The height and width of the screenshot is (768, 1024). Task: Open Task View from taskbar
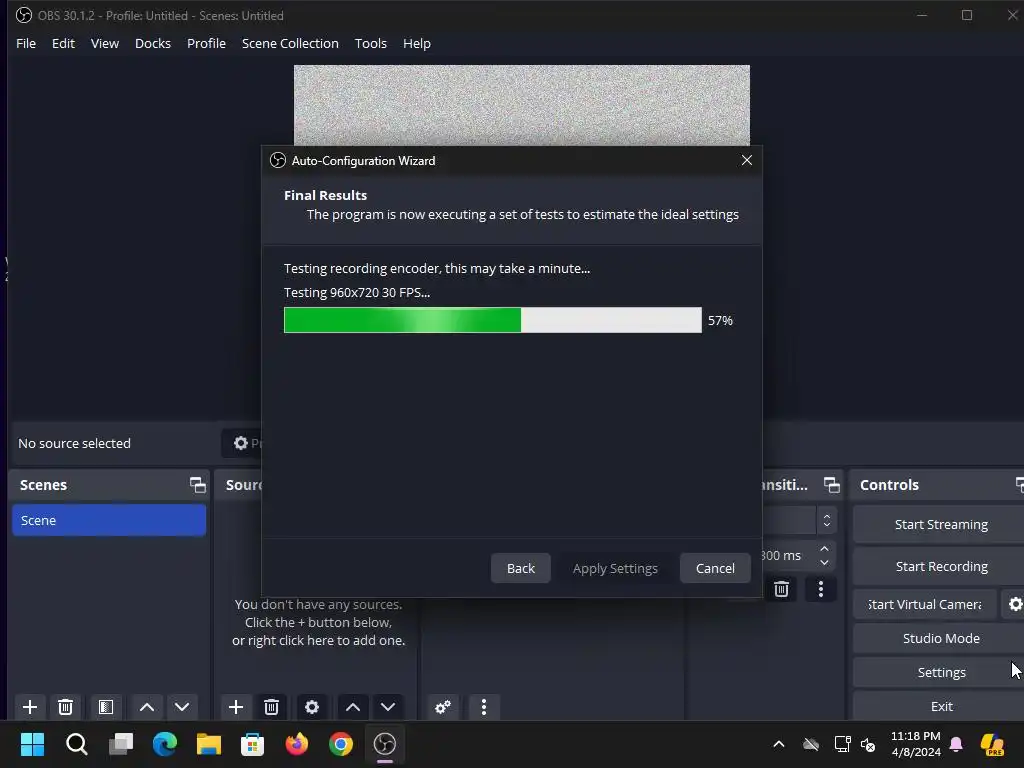pos(121,744)
